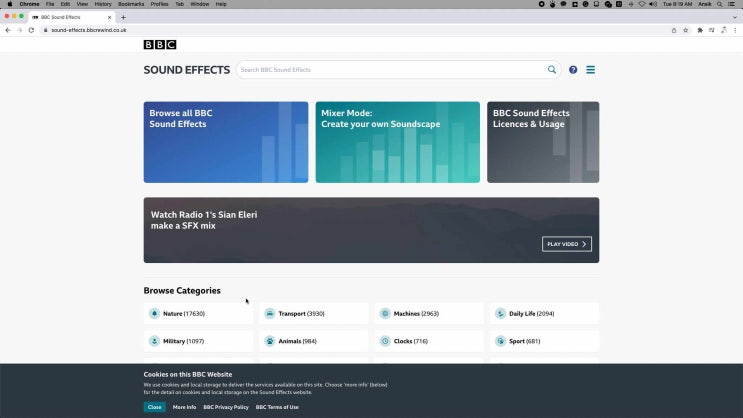Click the browser forward arrow

(19, 30)
